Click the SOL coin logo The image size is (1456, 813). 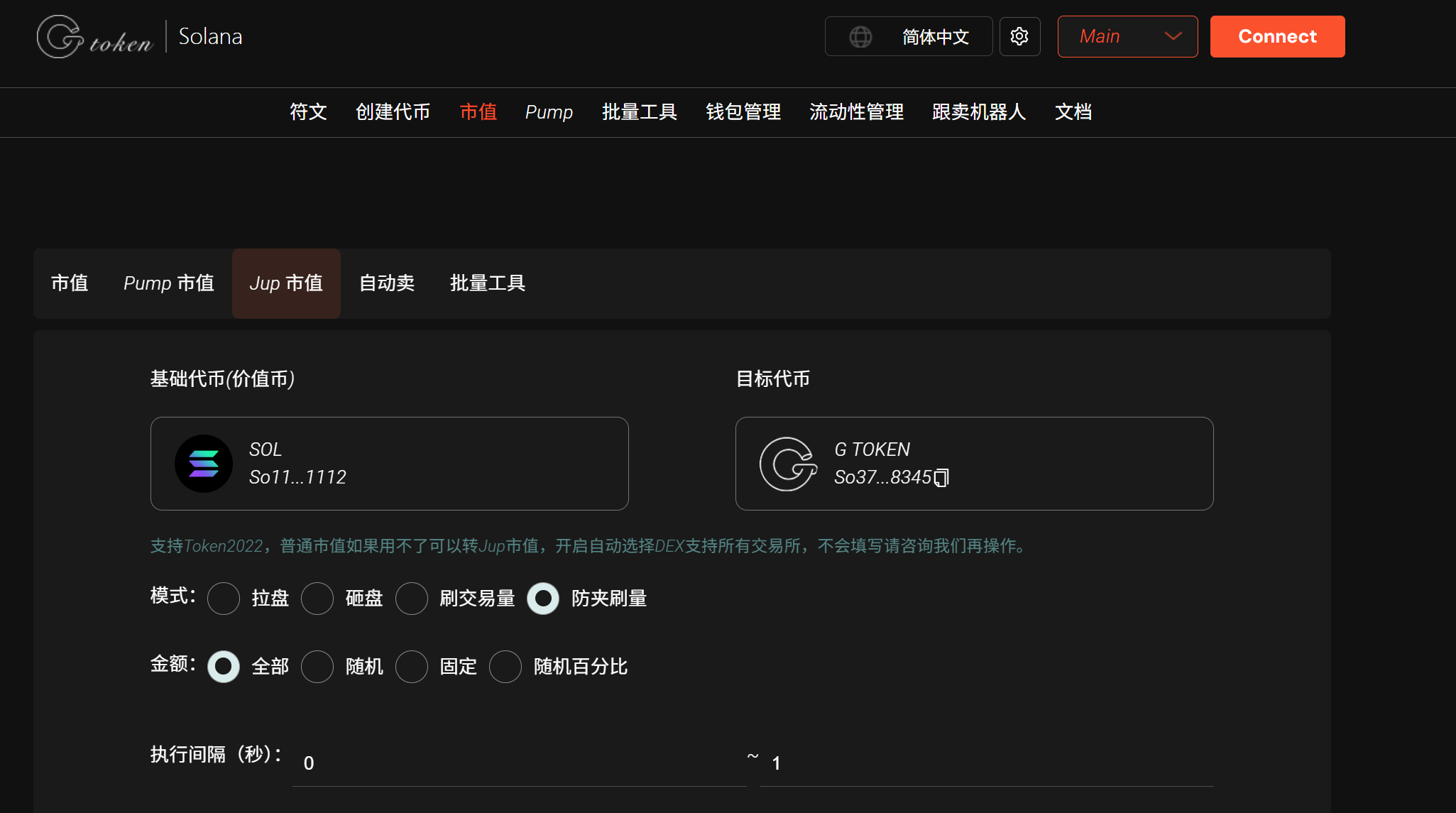pos(204,464)
